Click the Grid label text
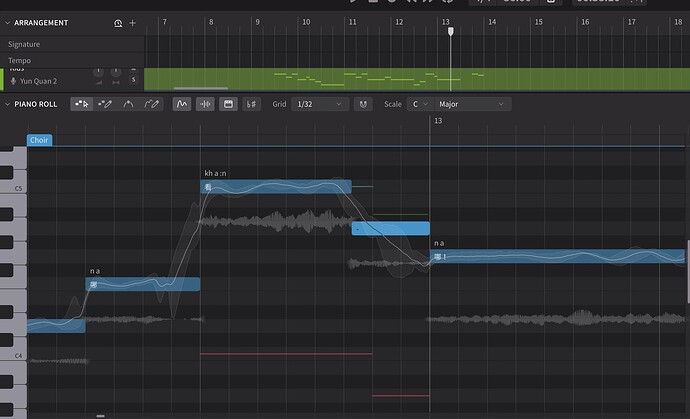The height and width of the screenshot is (419, 690). coord(279,104)
